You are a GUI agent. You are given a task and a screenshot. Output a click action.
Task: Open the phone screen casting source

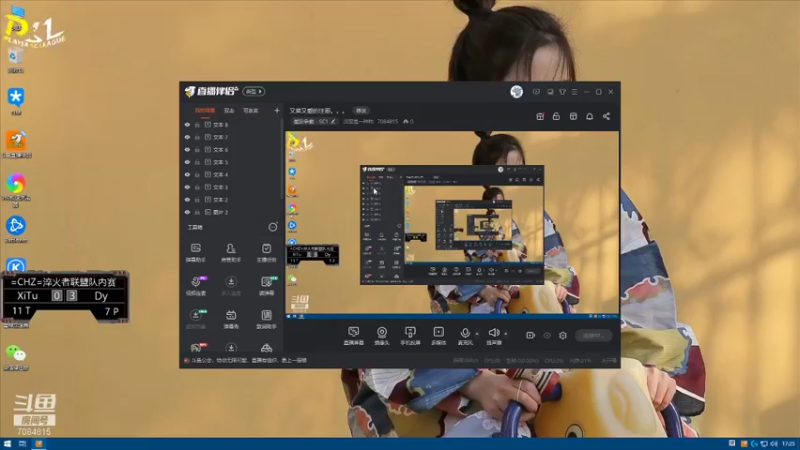[x=410, y=335]
